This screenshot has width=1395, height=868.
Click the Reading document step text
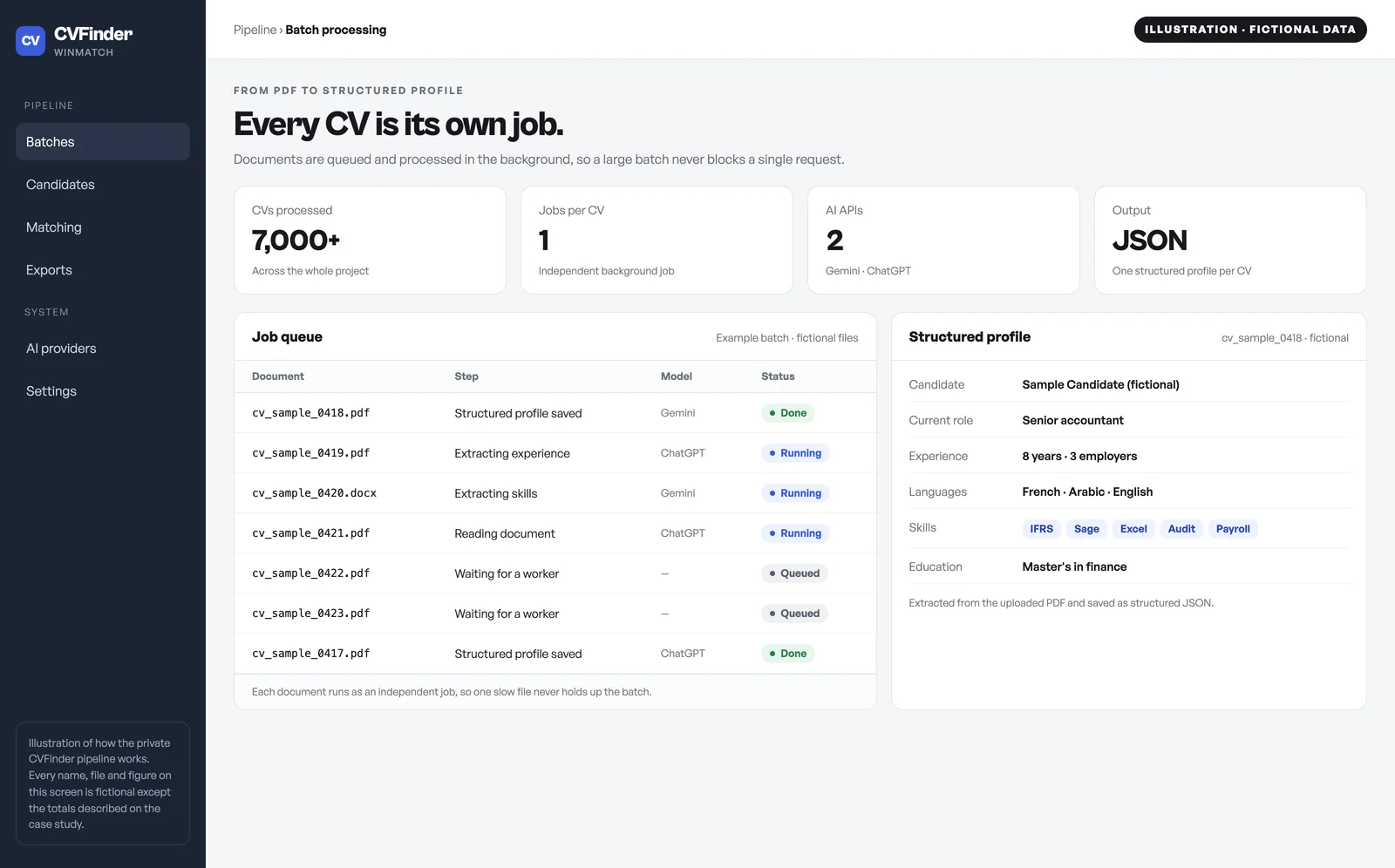[505, 533]
